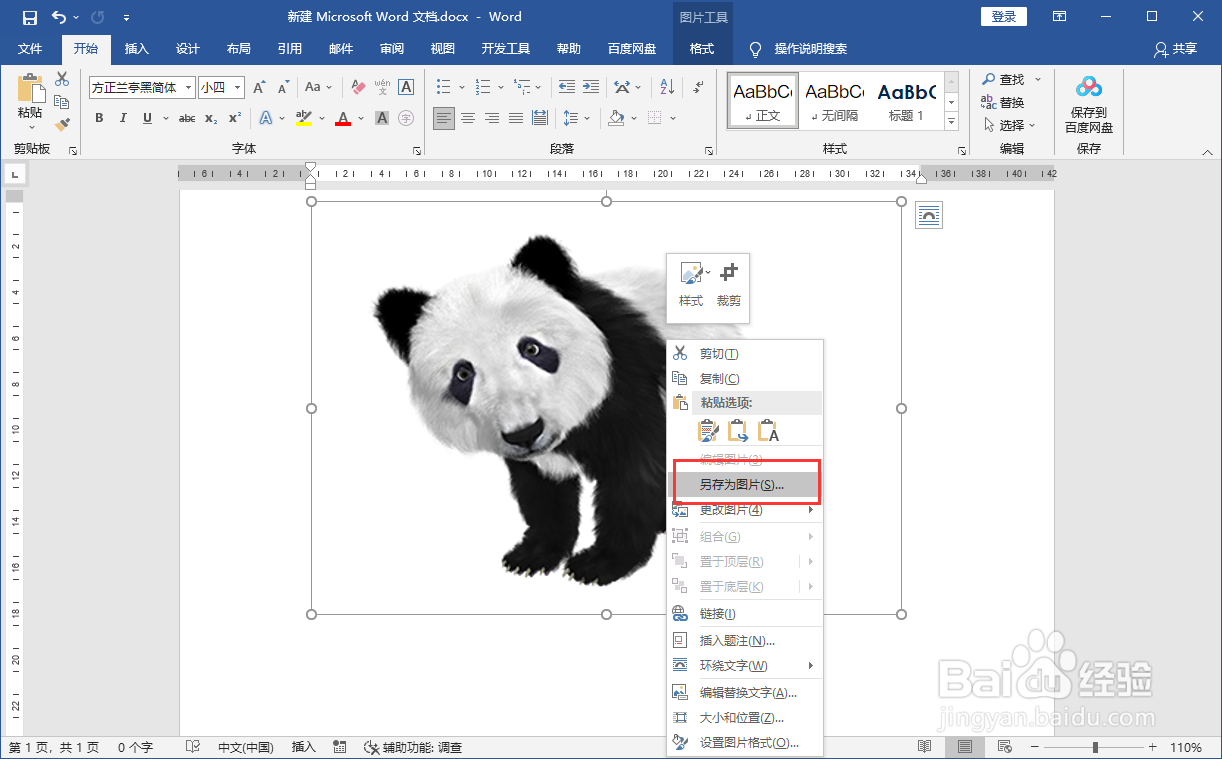
Task: Decrease indent using the ribbon icon
Action: click(567, 88)
